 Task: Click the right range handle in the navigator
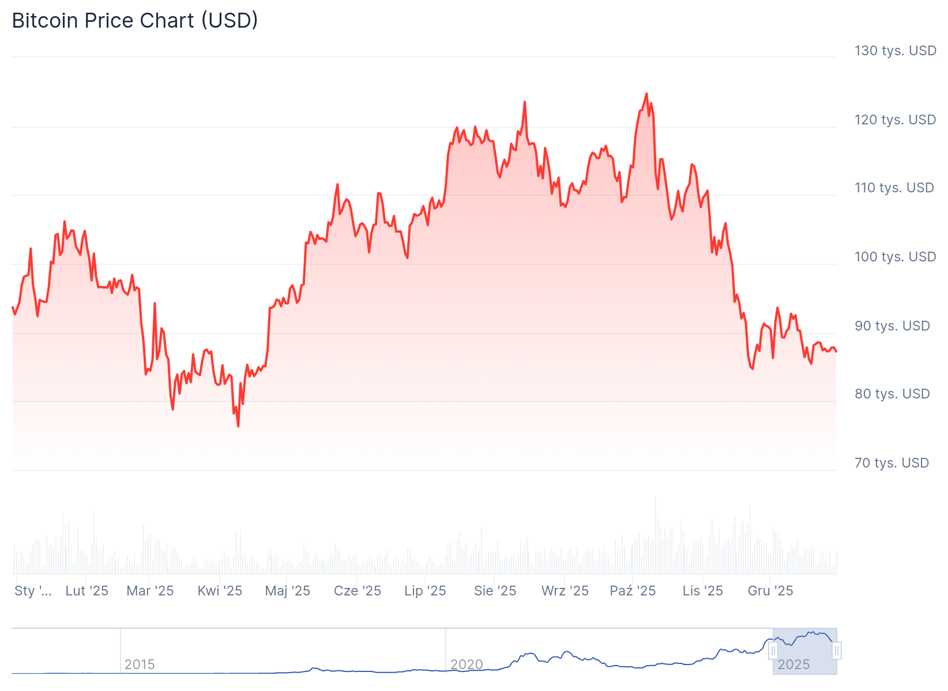point(837,651)
